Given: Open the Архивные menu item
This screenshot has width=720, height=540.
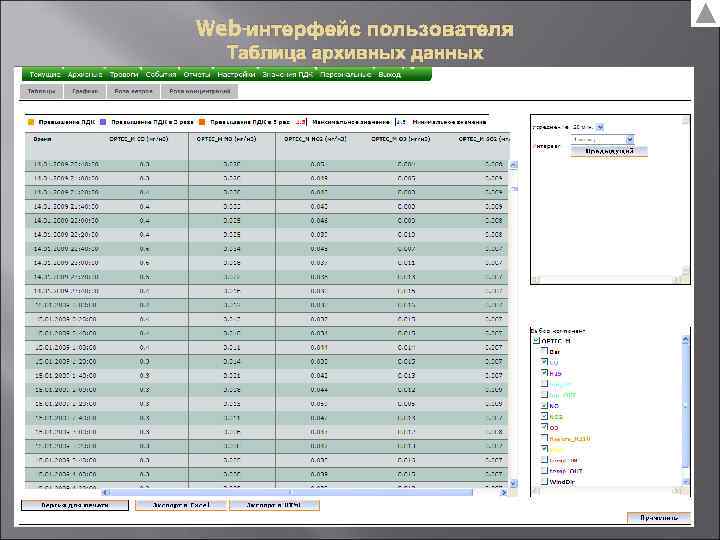Looking at the screenshot, I should pyautogui.click(x=85, y=74).
